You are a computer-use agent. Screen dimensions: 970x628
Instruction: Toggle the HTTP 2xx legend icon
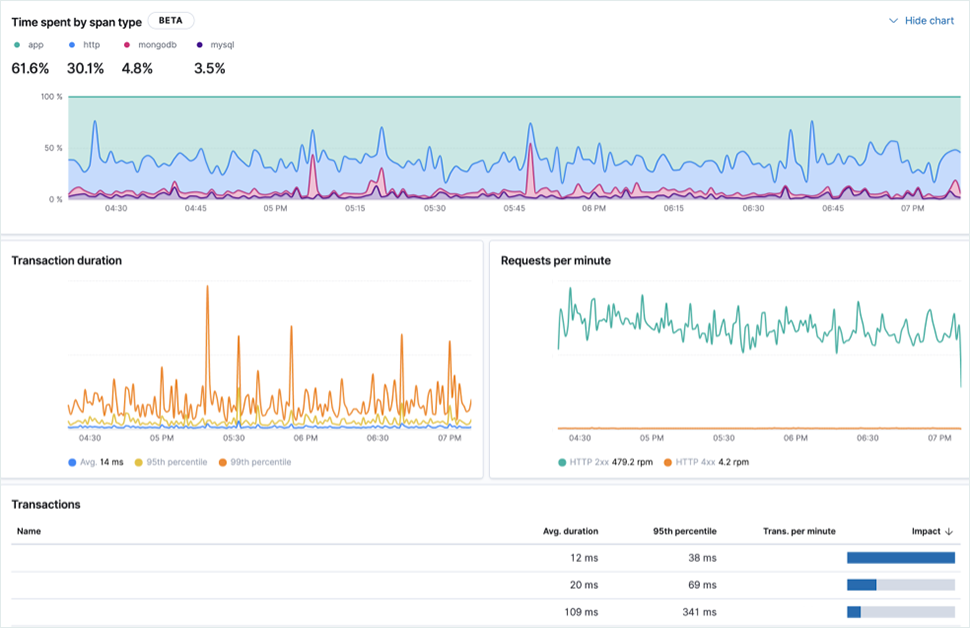click(x=564, y=462)
